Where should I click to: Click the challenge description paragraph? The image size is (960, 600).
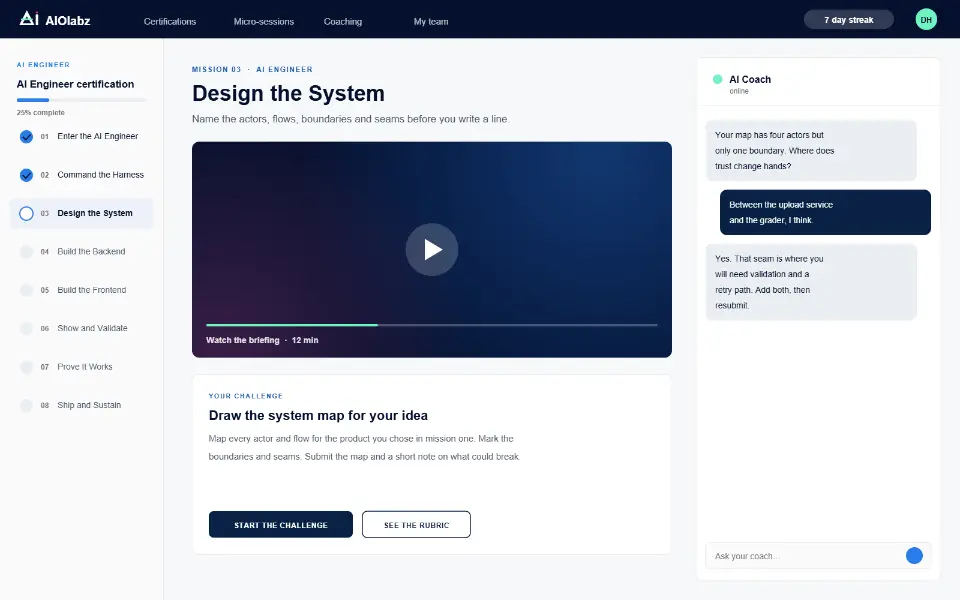(x=364, y=448)
